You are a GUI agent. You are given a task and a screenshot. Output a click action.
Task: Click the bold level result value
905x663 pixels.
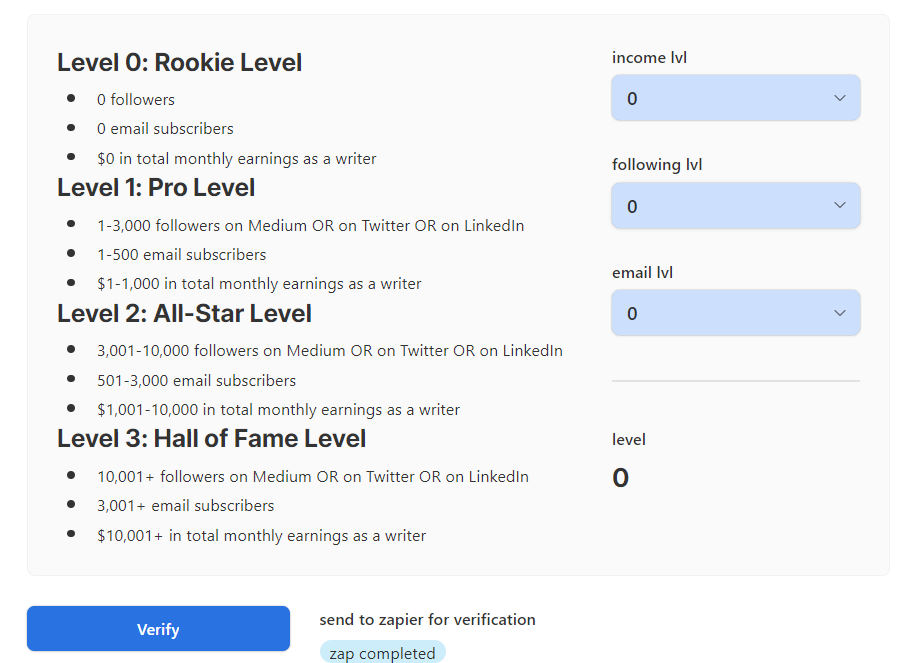coord(620,478)
